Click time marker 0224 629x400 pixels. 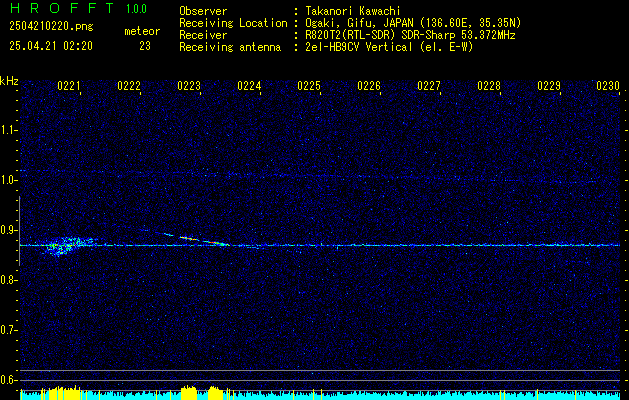(x=249, y=86)
